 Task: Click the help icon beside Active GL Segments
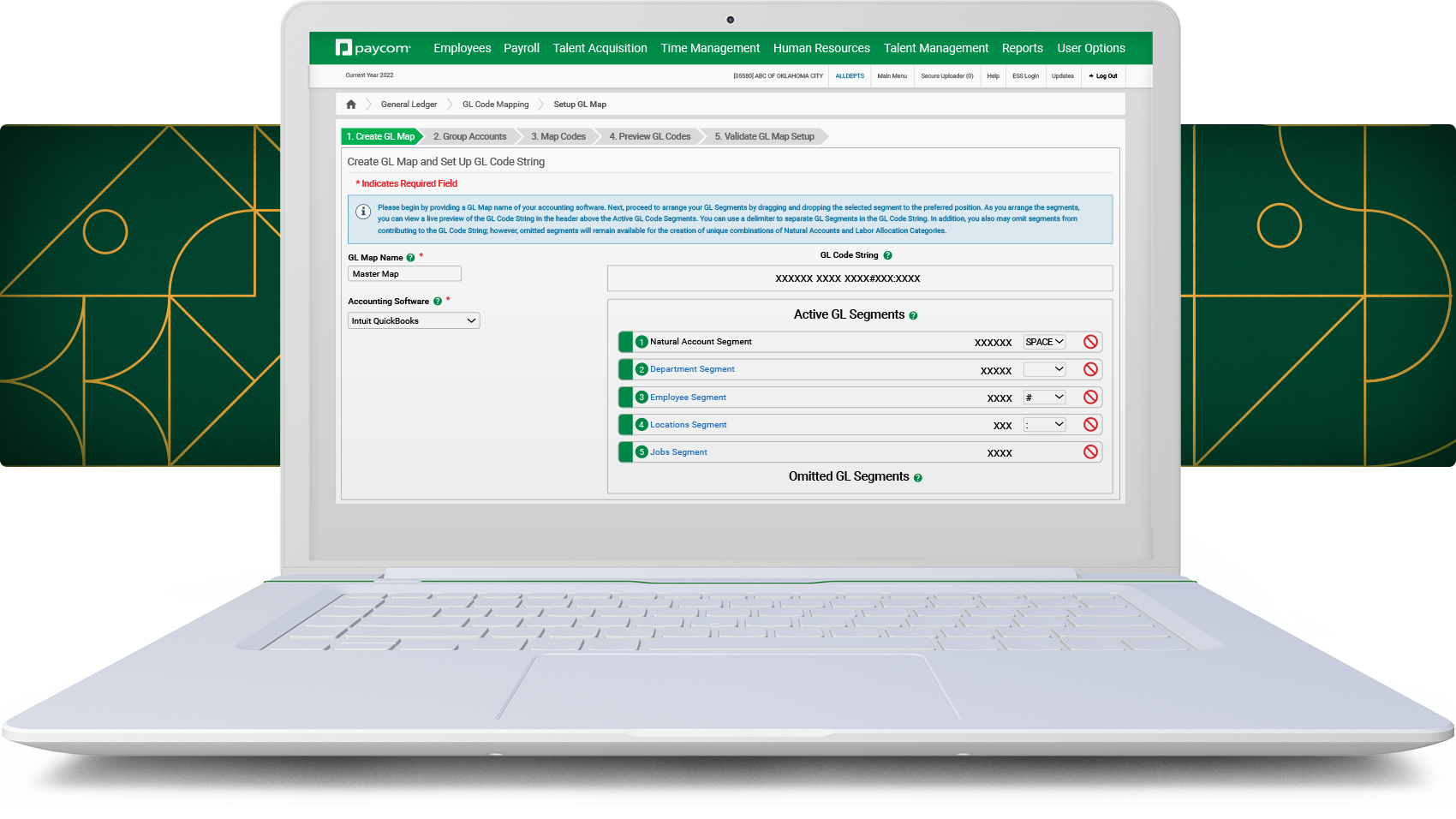tap(913, 316)
